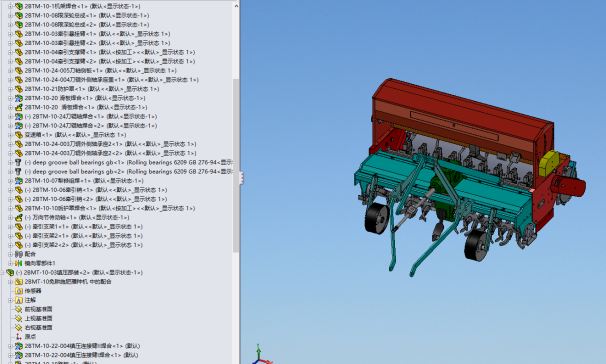The width and height of the screenshot is (606, 364).
Task: Click toolbox icon of deep groove ball bearings gb<2>
Action: (18, 172)
